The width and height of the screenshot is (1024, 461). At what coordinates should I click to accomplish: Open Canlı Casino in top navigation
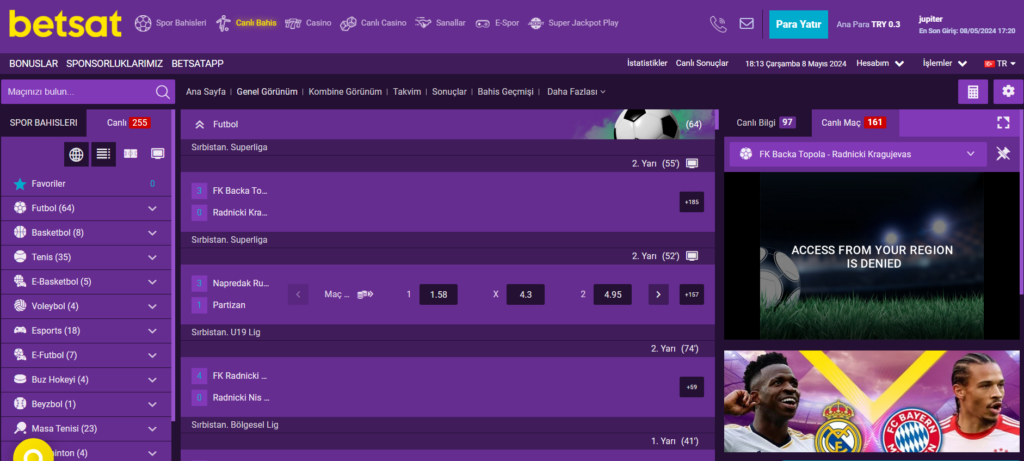tap(374, 24)
